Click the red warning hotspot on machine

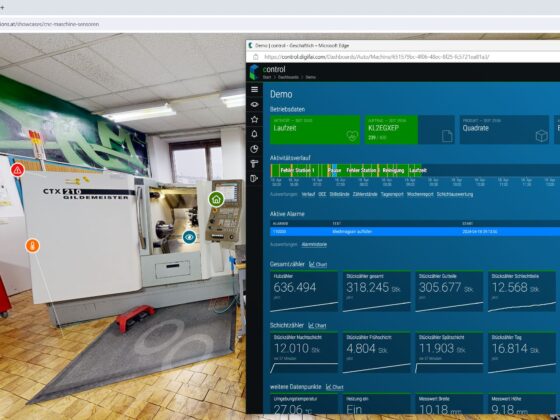click(18, 170)
